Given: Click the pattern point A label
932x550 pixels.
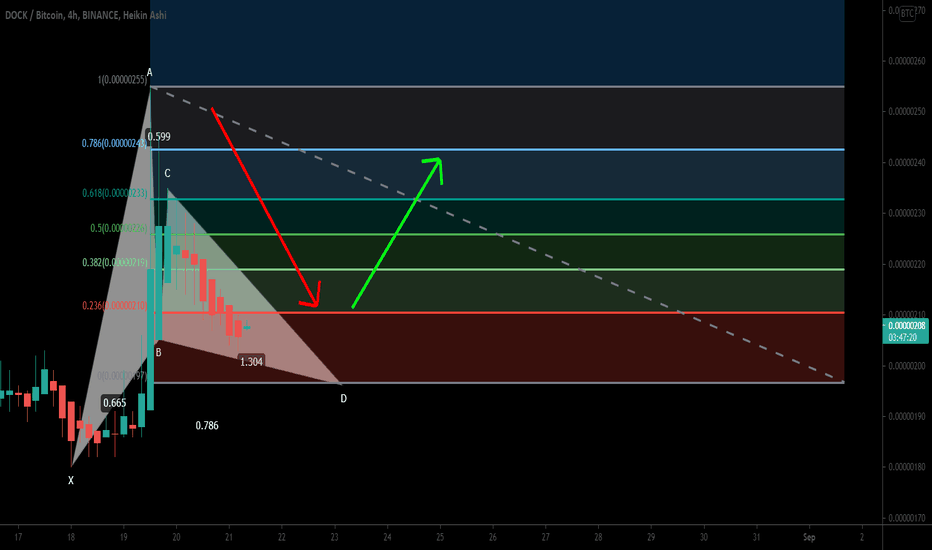Looking at the screenshot, I should point(150,73).
